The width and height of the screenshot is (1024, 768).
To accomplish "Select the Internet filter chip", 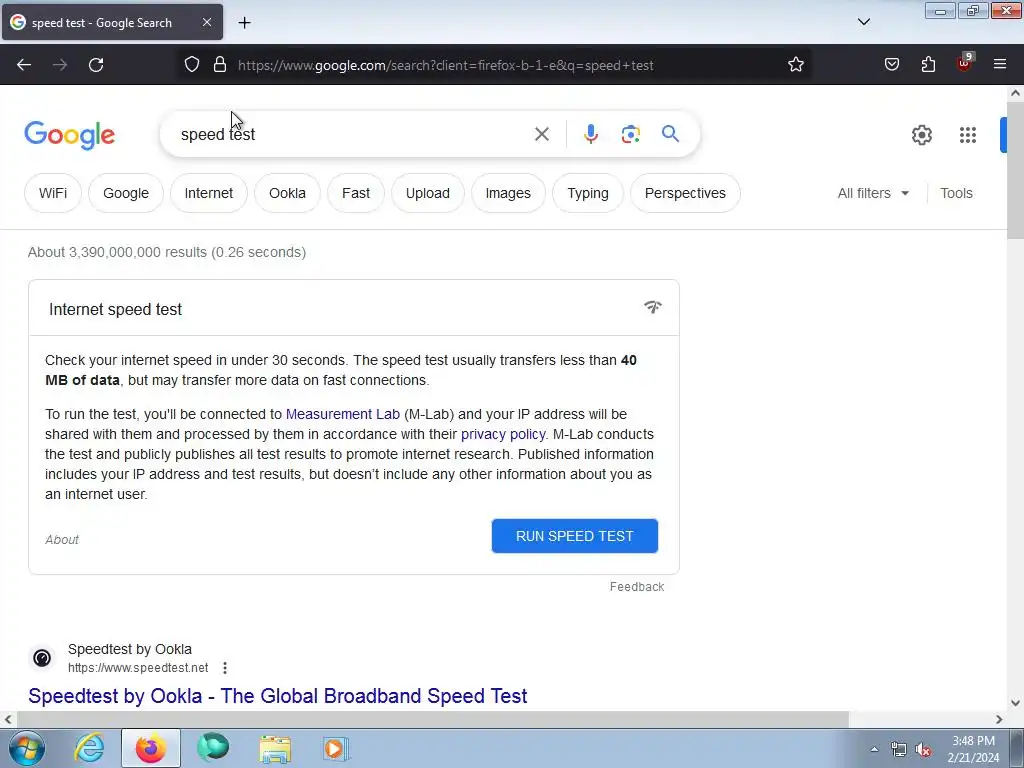I will (209, 193).
